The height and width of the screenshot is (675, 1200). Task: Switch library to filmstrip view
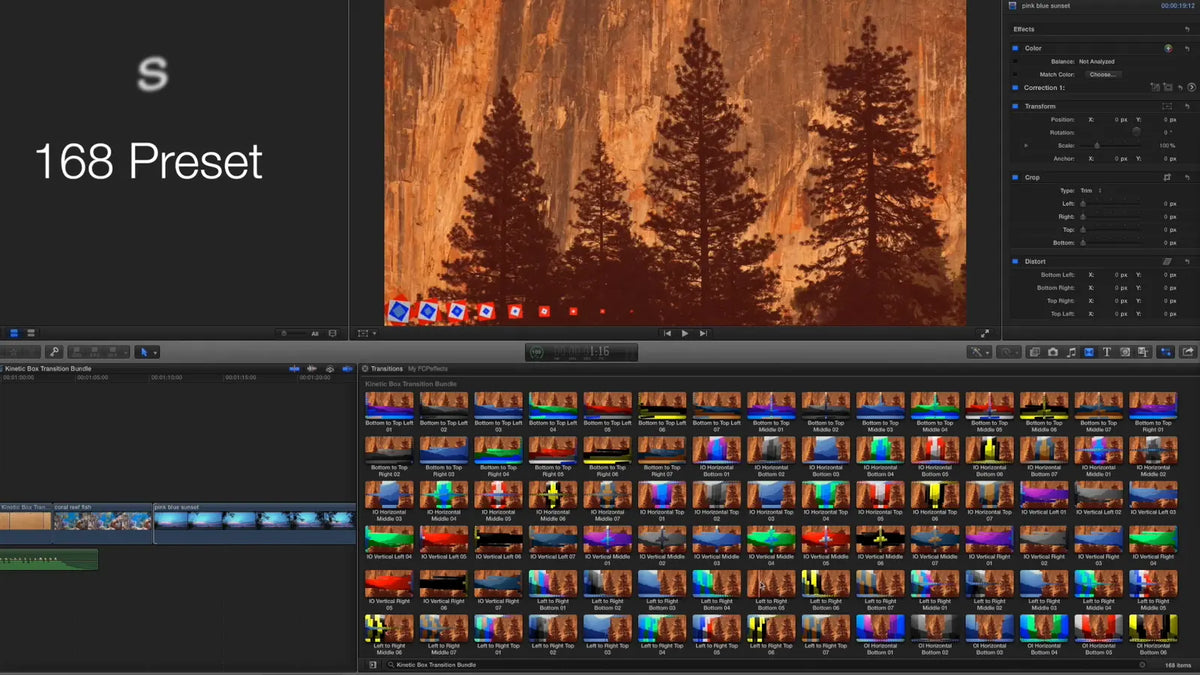point(14,333)
